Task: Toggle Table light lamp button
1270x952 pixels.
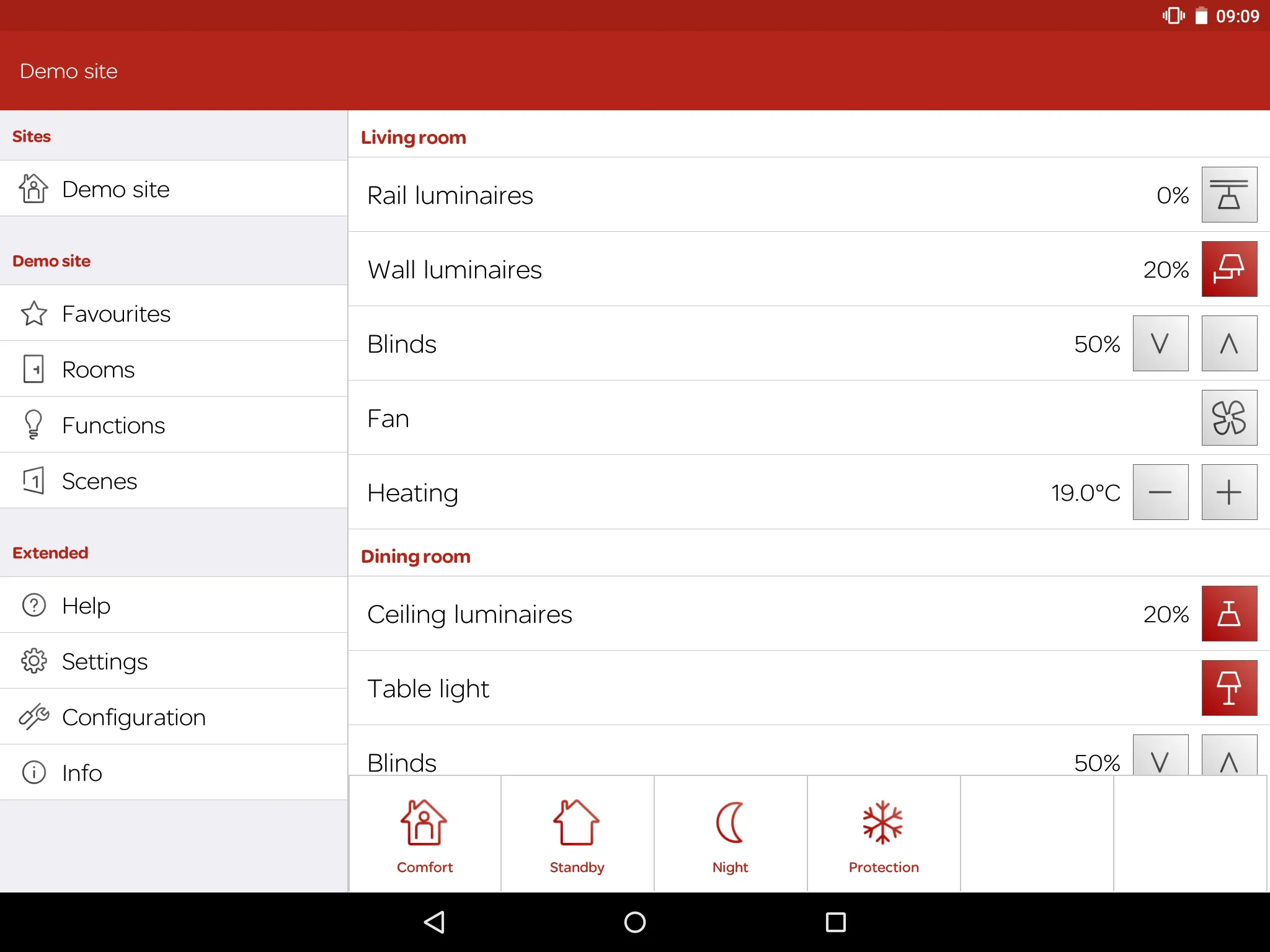Action: (x=1229, y=688)
